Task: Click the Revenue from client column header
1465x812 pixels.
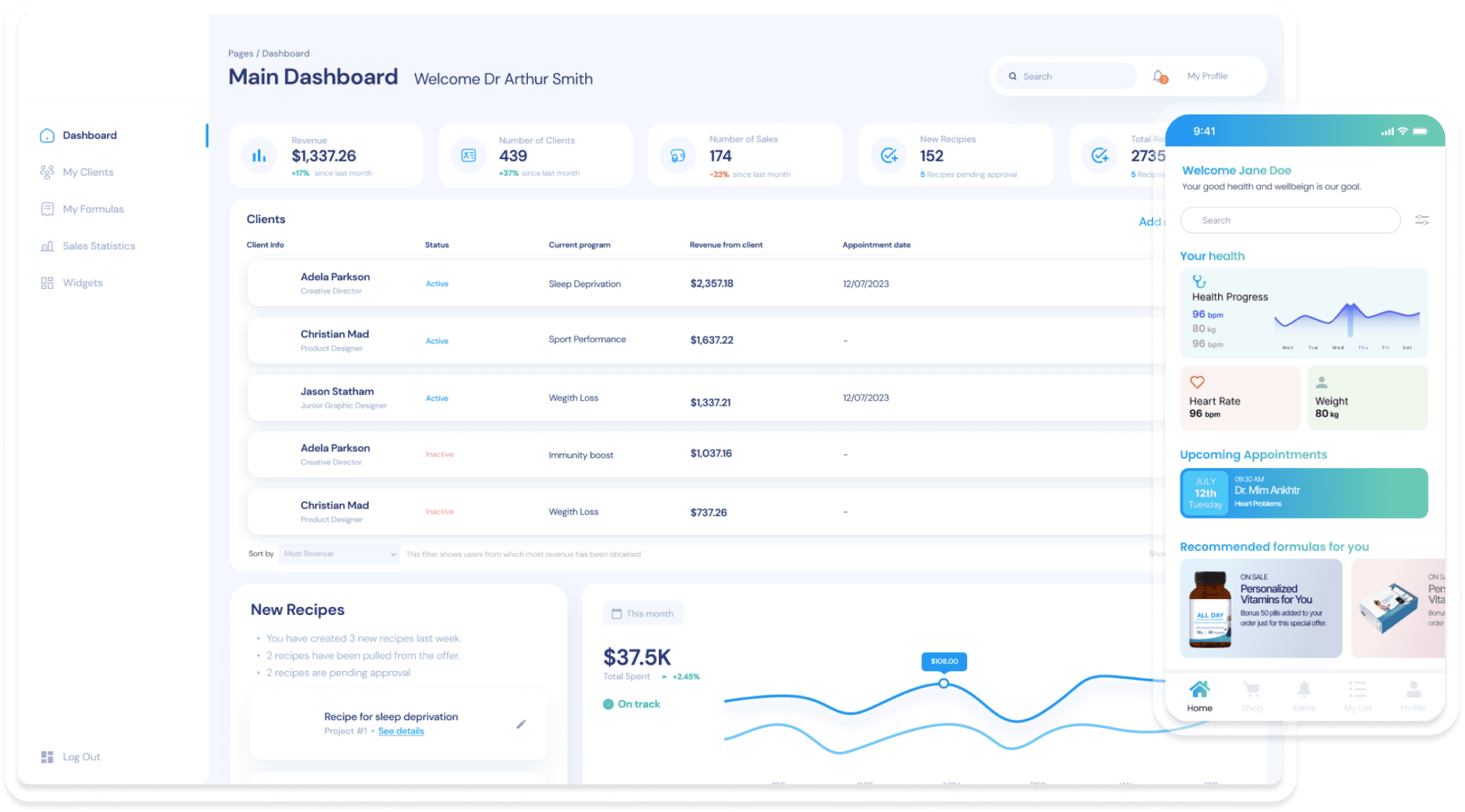Action: (726, 245)
